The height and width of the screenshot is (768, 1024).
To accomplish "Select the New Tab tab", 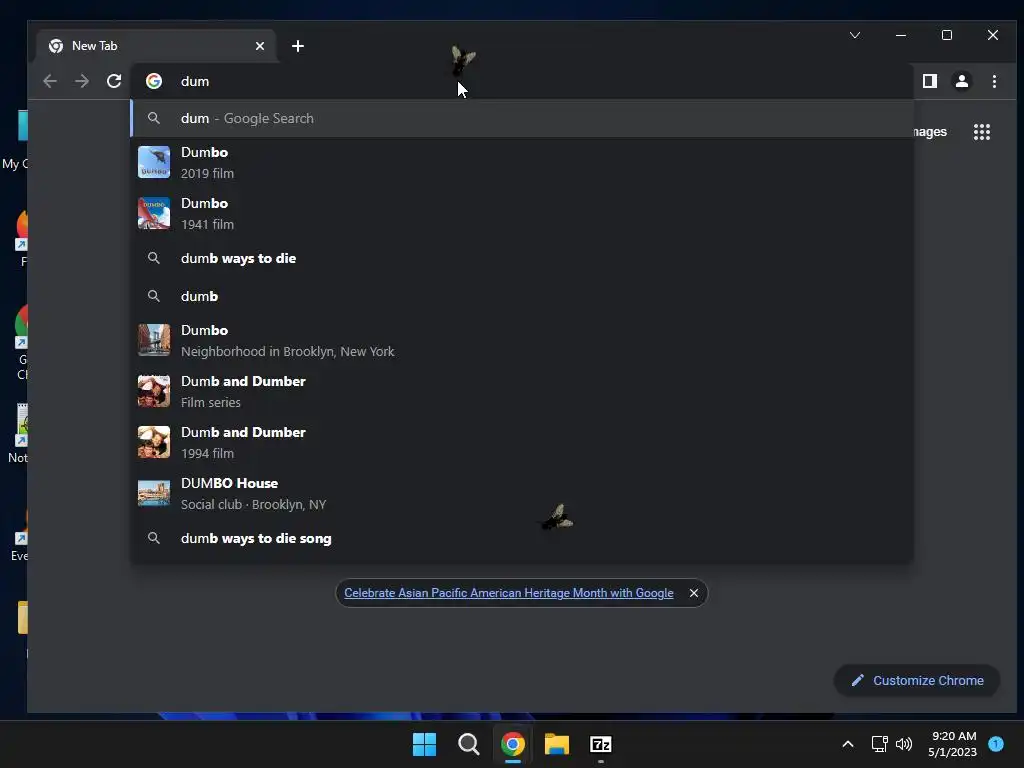I will (155, 46).
